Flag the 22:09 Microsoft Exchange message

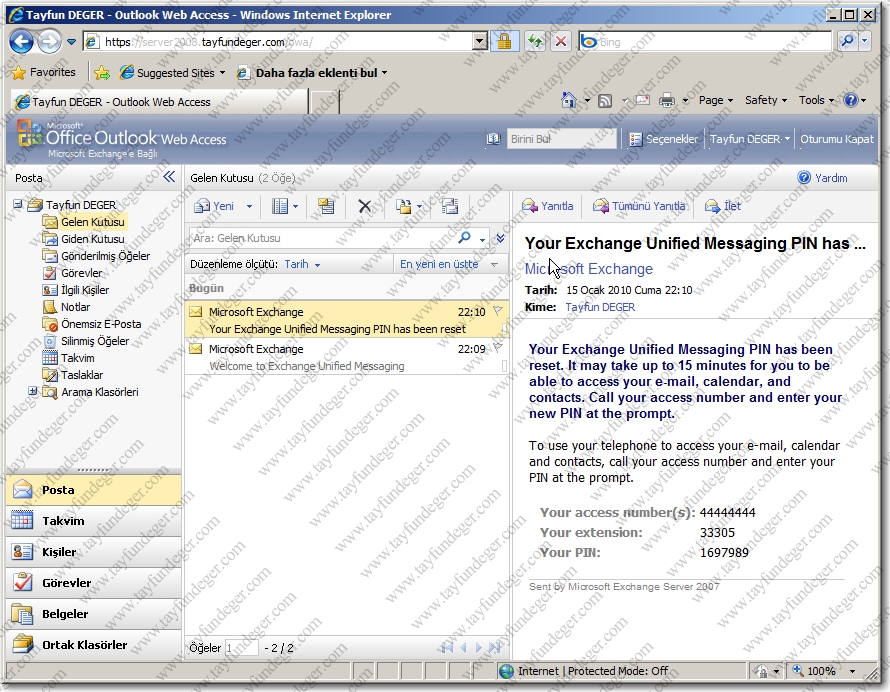coord(498,348)
